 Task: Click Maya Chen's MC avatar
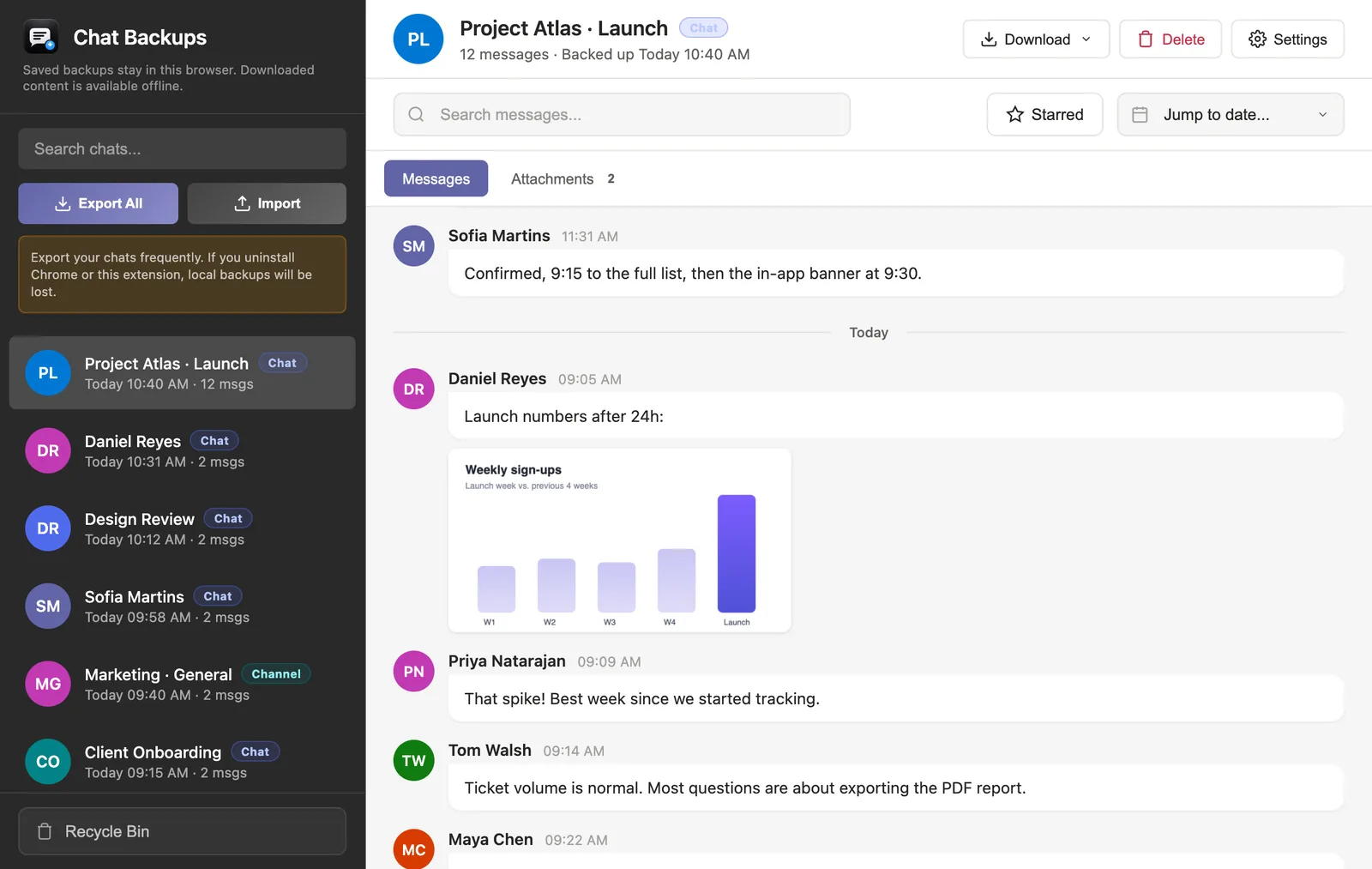(x=414, y=849)
